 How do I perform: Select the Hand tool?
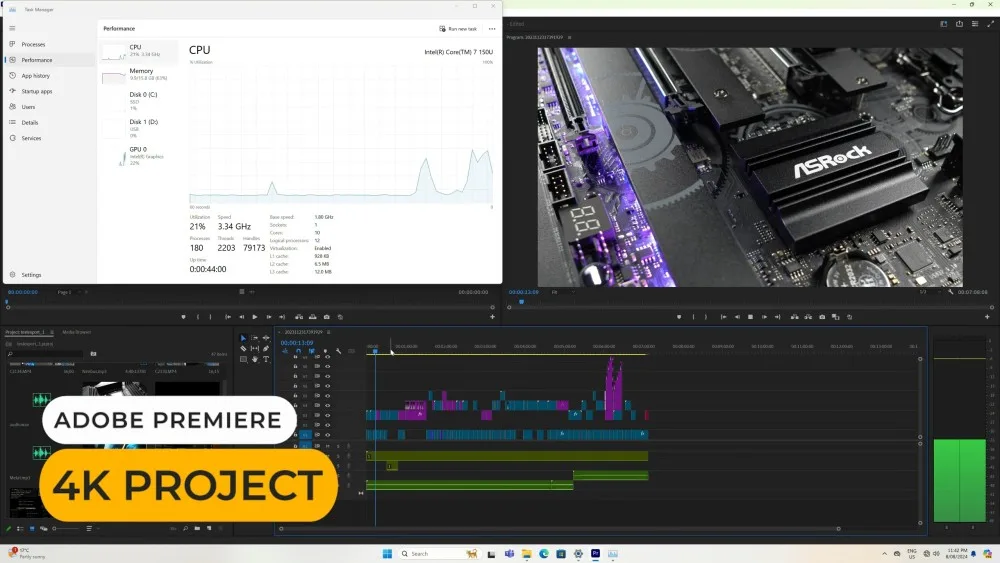pos(254,359)
